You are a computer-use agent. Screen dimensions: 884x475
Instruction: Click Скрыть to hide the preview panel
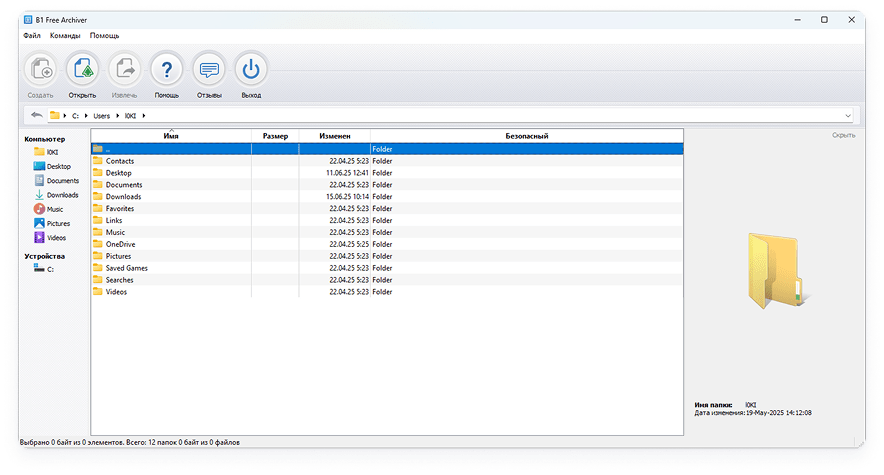843,135
